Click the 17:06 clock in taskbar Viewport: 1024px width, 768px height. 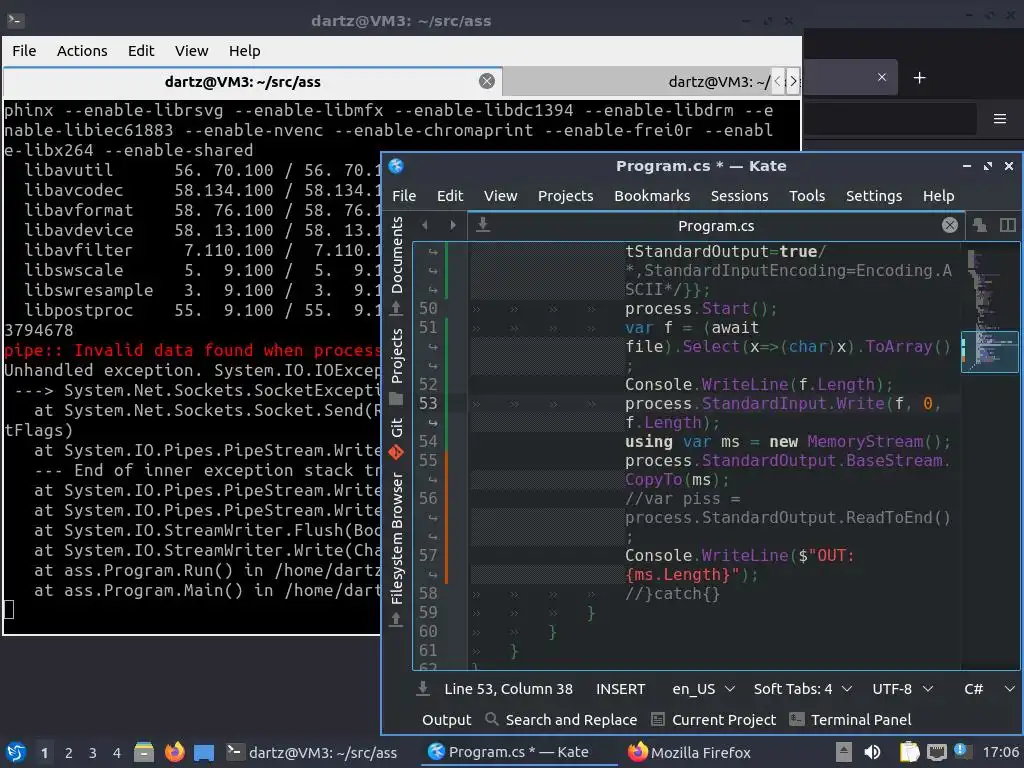coord(1000,752)
